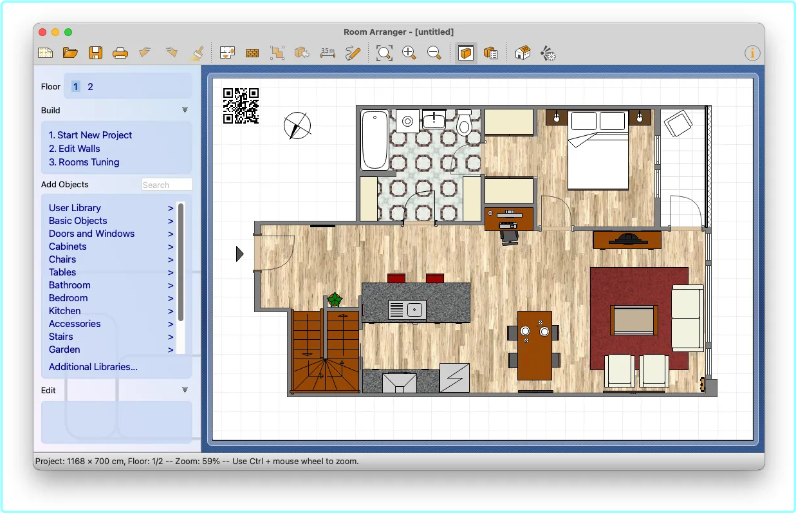Click the New Project toolbar icon
The width and height of the screenshot is (796, 513).
[x=46, y=53]
